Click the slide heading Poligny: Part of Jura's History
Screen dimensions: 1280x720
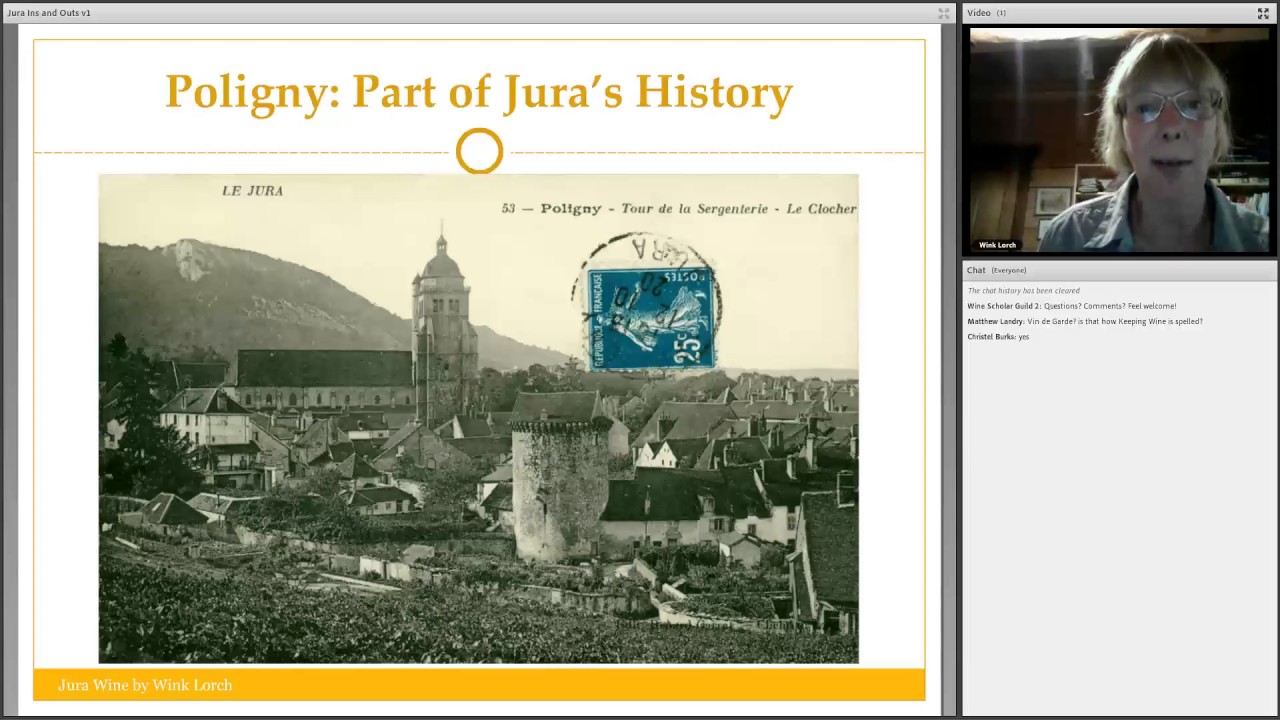pyautogui.click(x=479, y=91)
